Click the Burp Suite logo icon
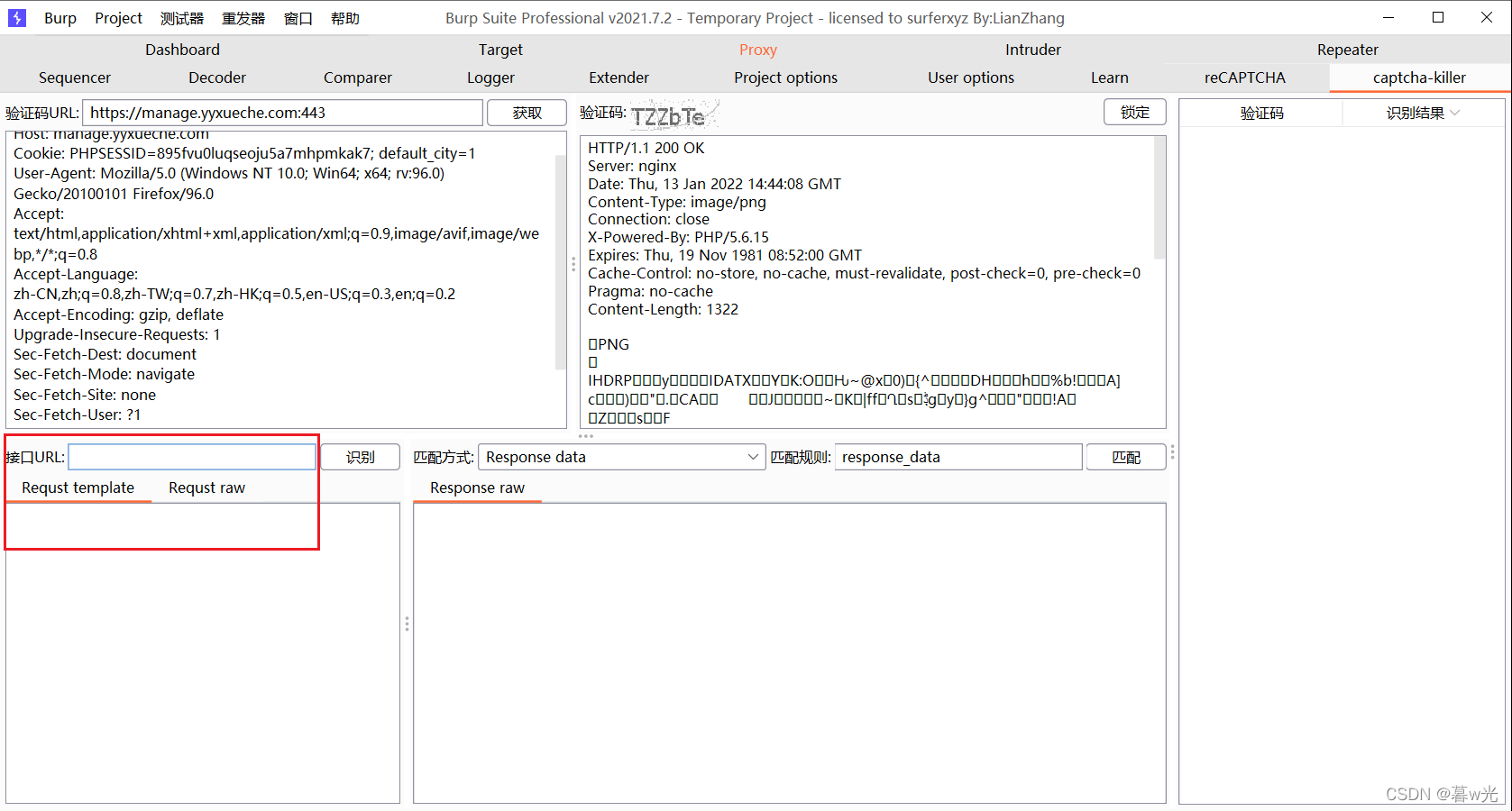This screenshot has height=811, width=1512. click(x=17, y=17)
